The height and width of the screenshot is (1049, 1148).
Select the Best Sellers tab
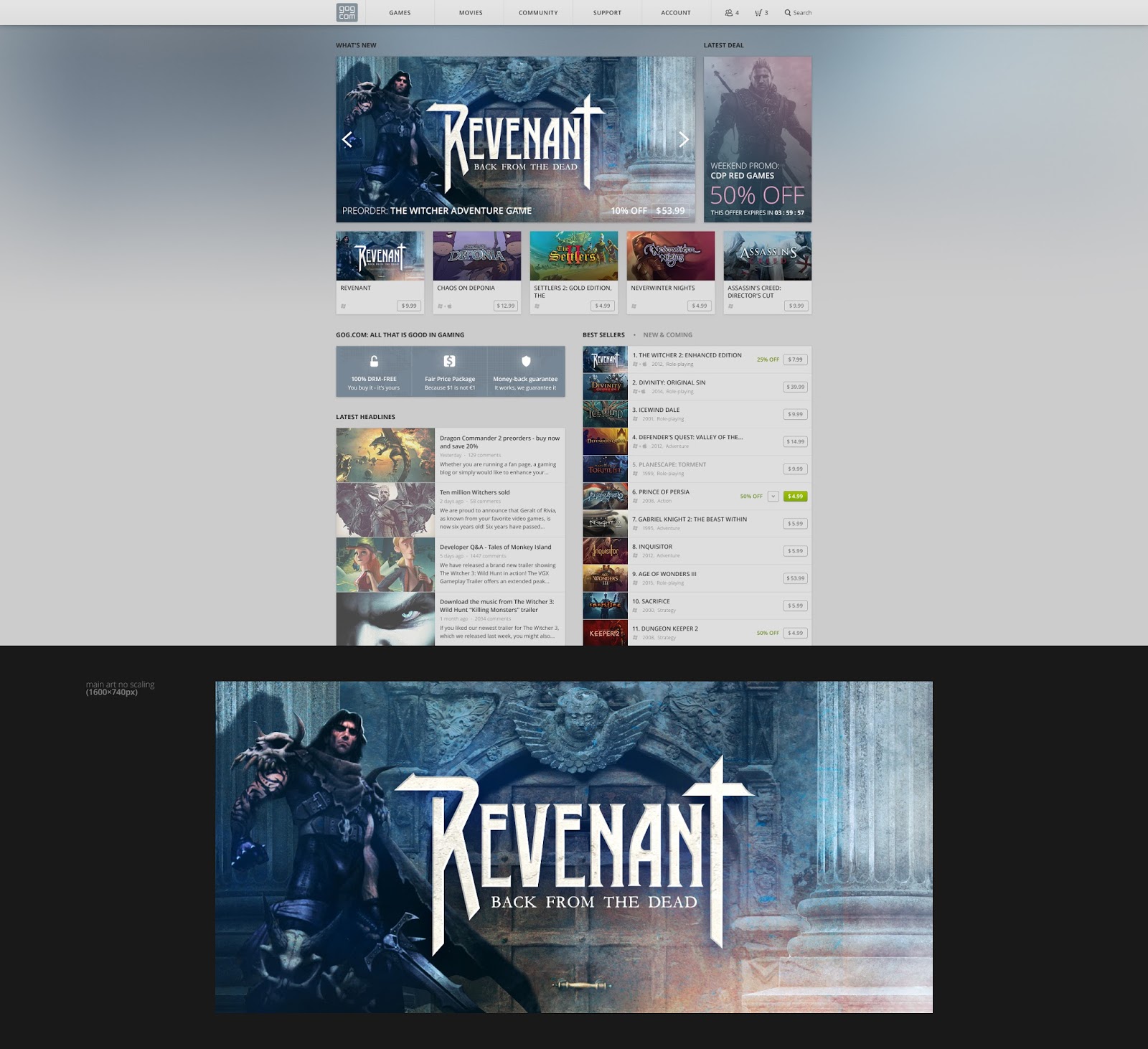coord(603,335)
